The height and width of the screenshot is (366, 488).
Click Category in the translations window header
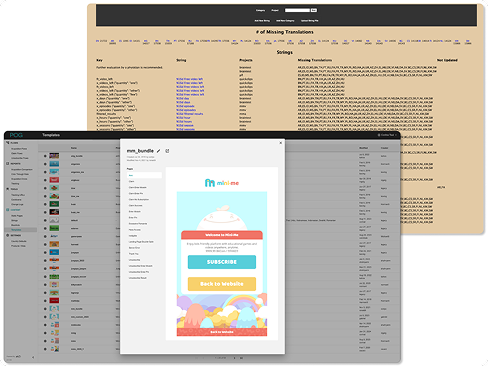pyautogui.click(x=260, y=10)
